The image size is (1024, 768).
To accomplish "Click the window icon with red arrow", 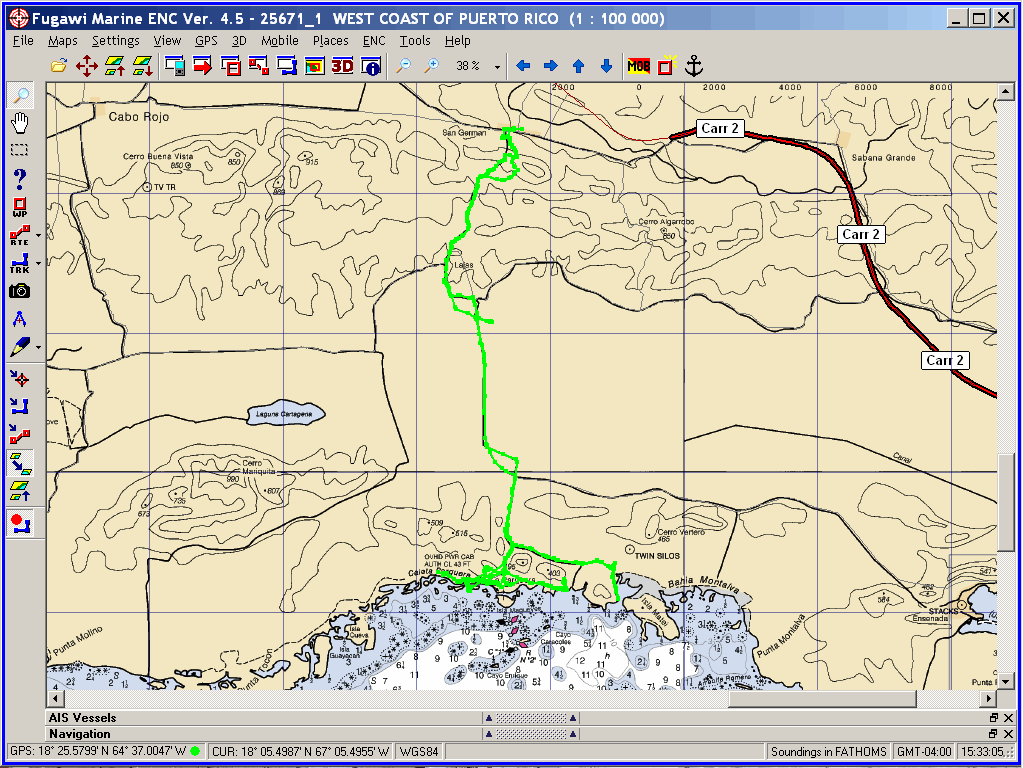I will [x=202, y=65].
